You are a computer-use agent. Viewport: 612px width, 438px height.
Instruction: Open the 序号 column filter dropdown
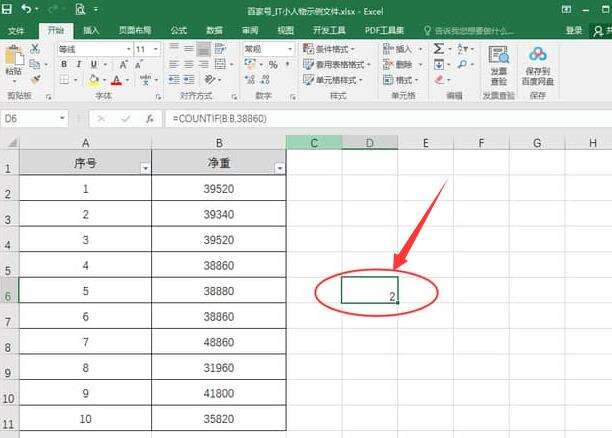pos(145,168)
